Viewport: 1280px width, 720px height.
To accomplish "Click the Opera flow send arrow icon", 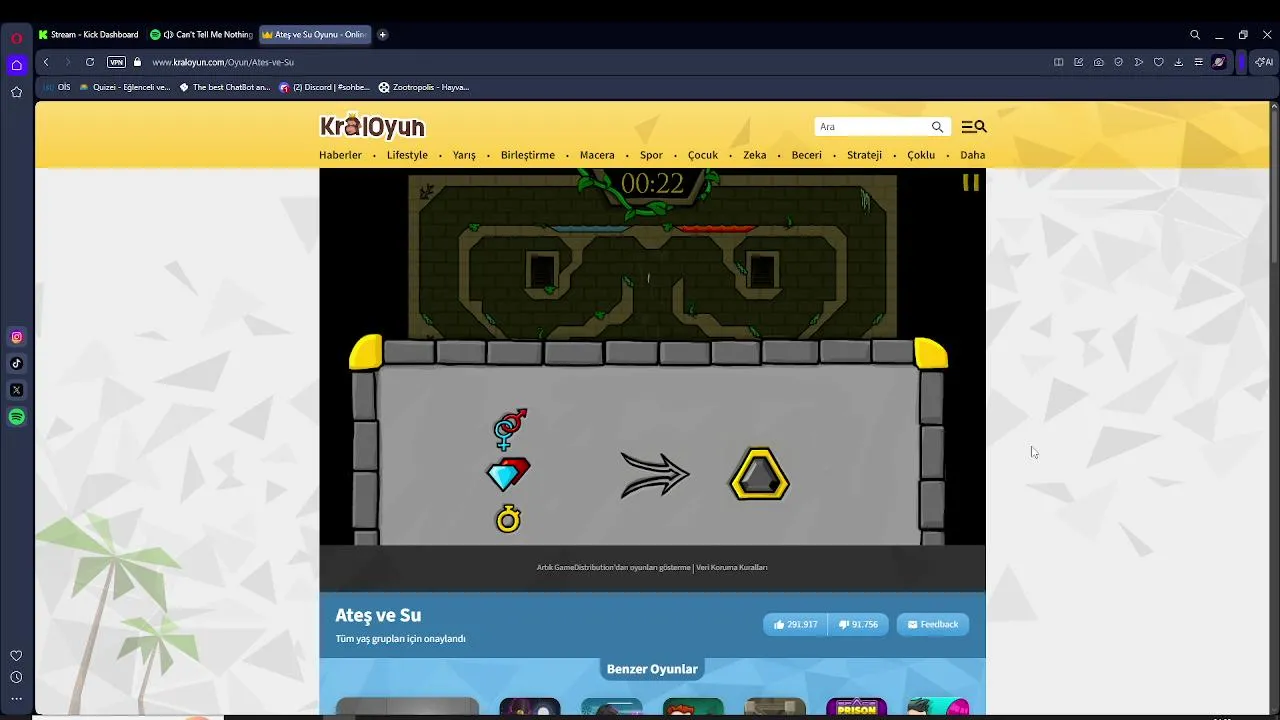I will pos(1138,62).
